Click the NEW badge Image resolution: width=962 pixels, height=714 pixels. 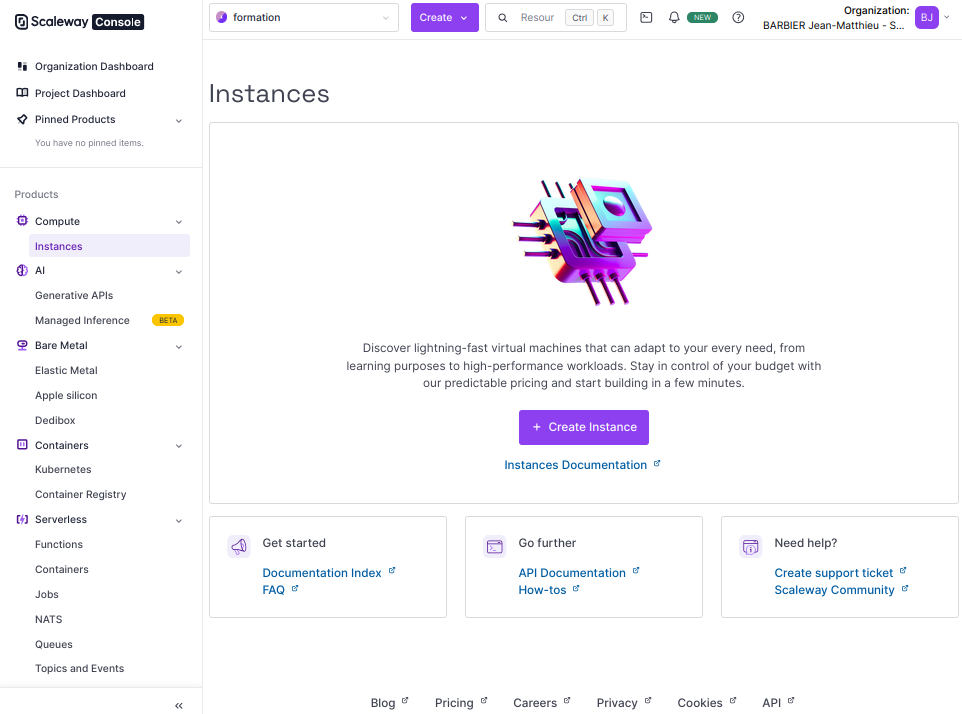(x=702, y=17)
